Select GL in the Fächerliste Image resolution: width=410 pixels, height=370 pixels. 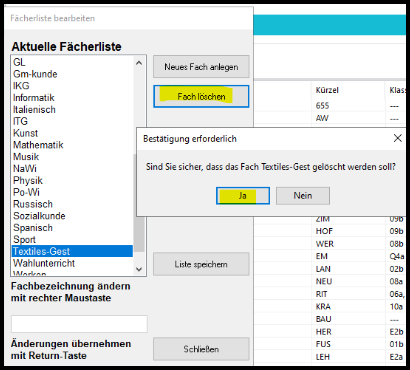click(x=72, y=62)
